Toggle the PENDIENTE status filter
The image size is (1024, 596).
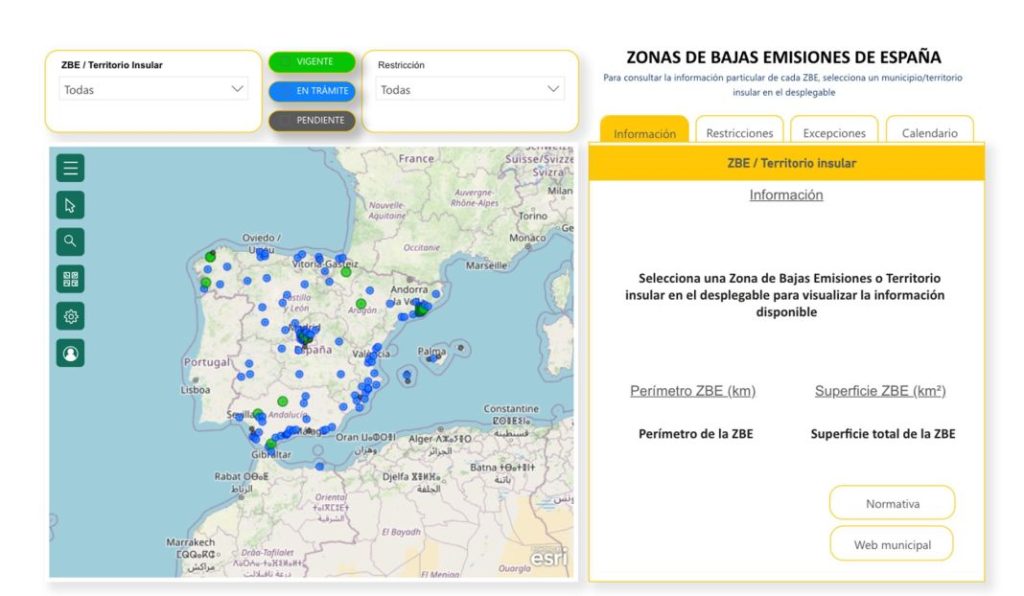click(x=315, y=120)
